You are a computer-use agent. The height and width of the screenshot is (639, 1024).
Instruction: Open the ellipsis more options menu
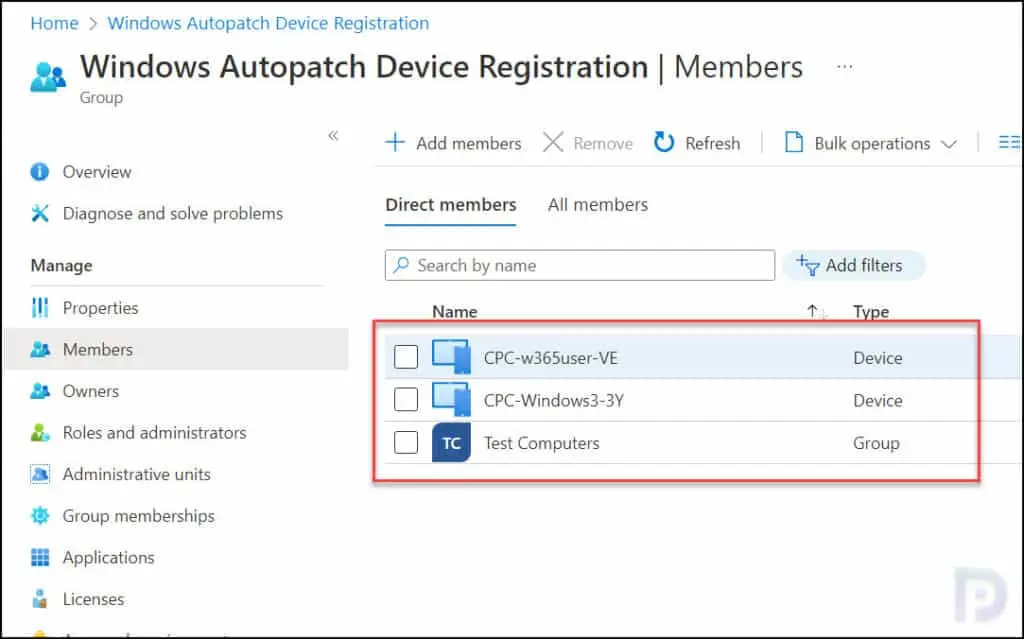click(845, 67)
